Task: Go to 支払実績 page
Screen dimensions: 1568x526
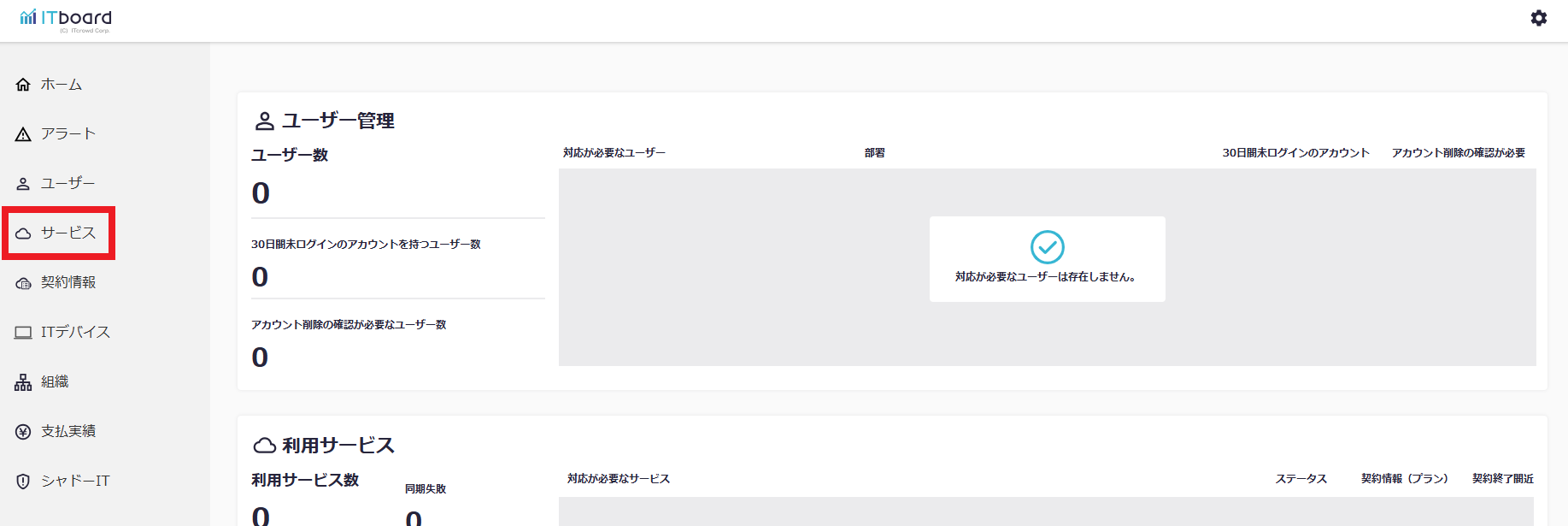Action: [x=68, y=432]
